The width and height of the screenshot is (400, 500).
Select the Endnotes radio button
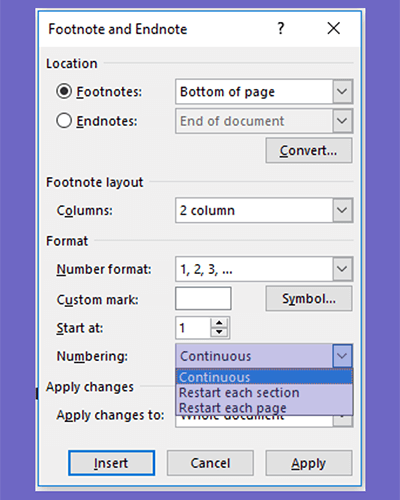pyautogui.click(x=64, y=120)
